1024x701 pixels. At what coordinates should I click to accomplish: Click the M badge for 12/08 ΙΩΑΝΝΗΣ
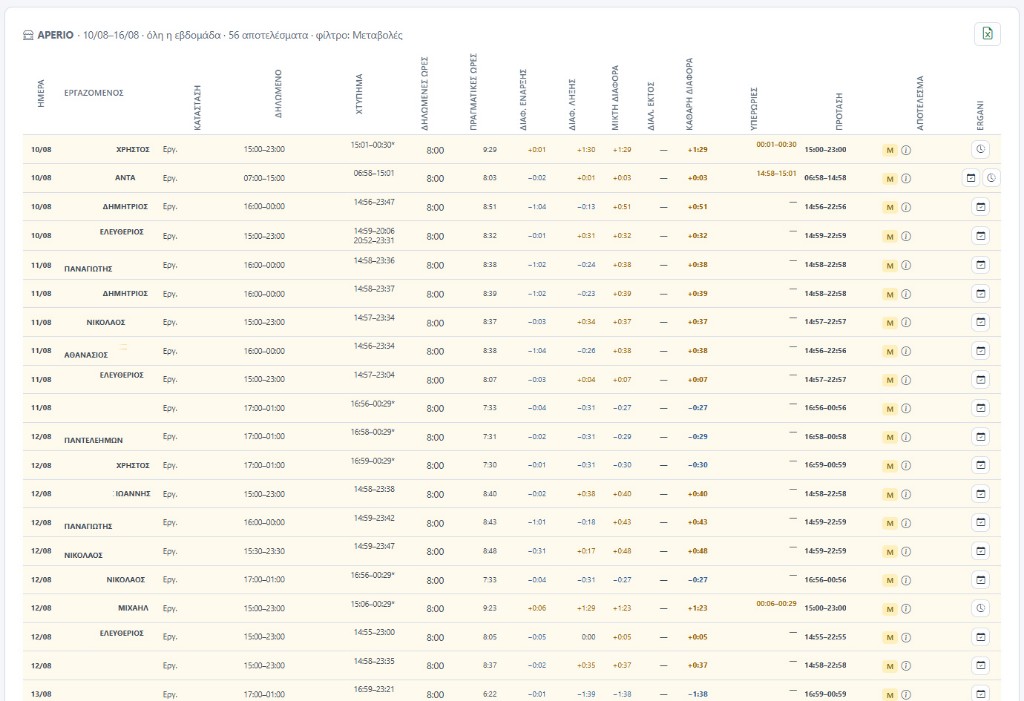point(889,495)
